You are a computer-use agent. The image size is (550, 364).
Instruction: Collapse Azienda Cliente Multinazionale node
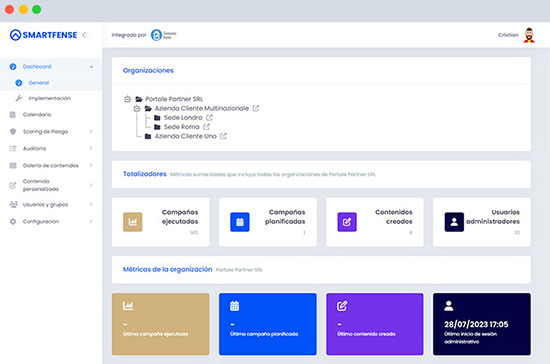click(137, 108)
